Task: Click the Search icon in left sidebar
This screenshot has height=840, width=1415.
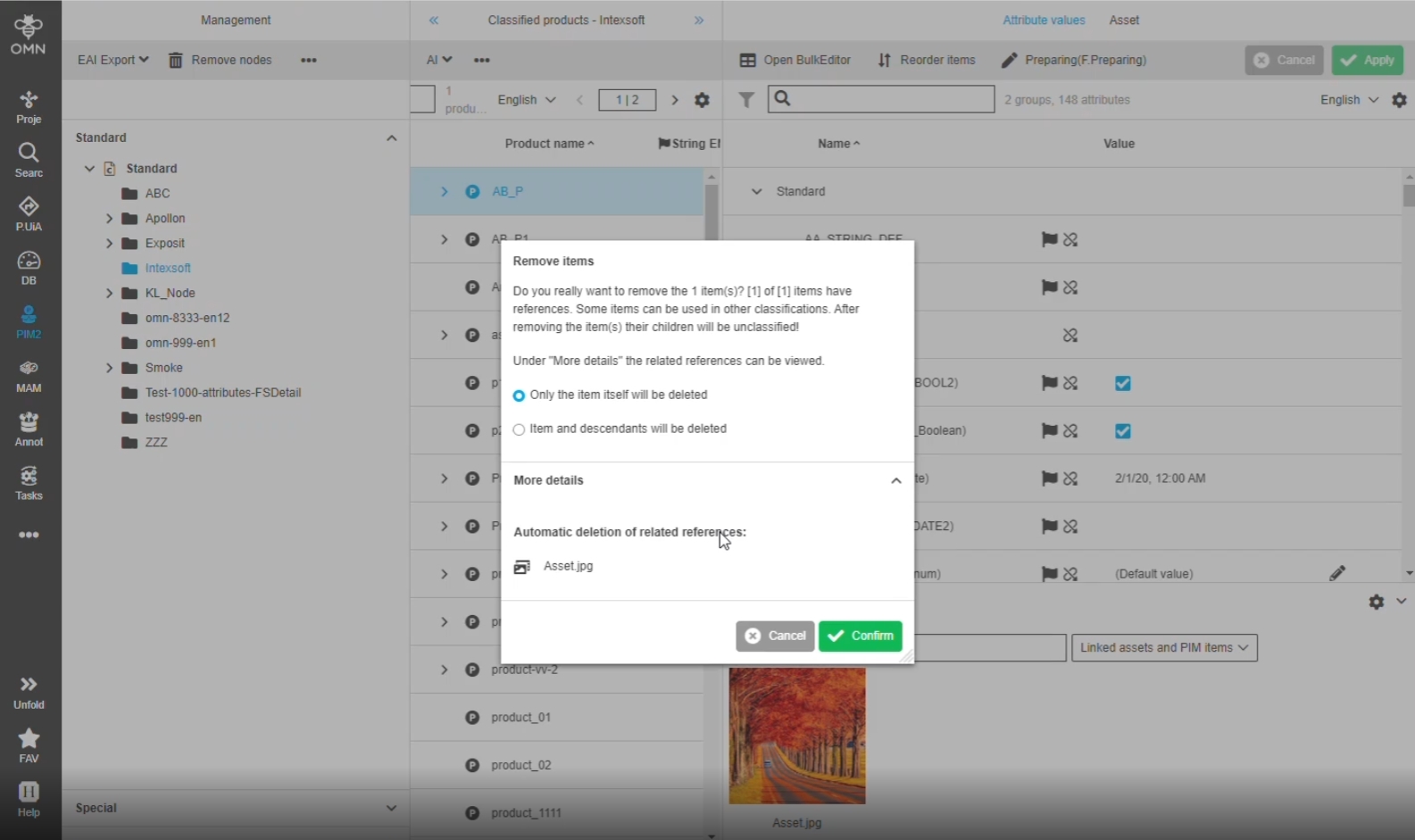Action: click(29, 160)
